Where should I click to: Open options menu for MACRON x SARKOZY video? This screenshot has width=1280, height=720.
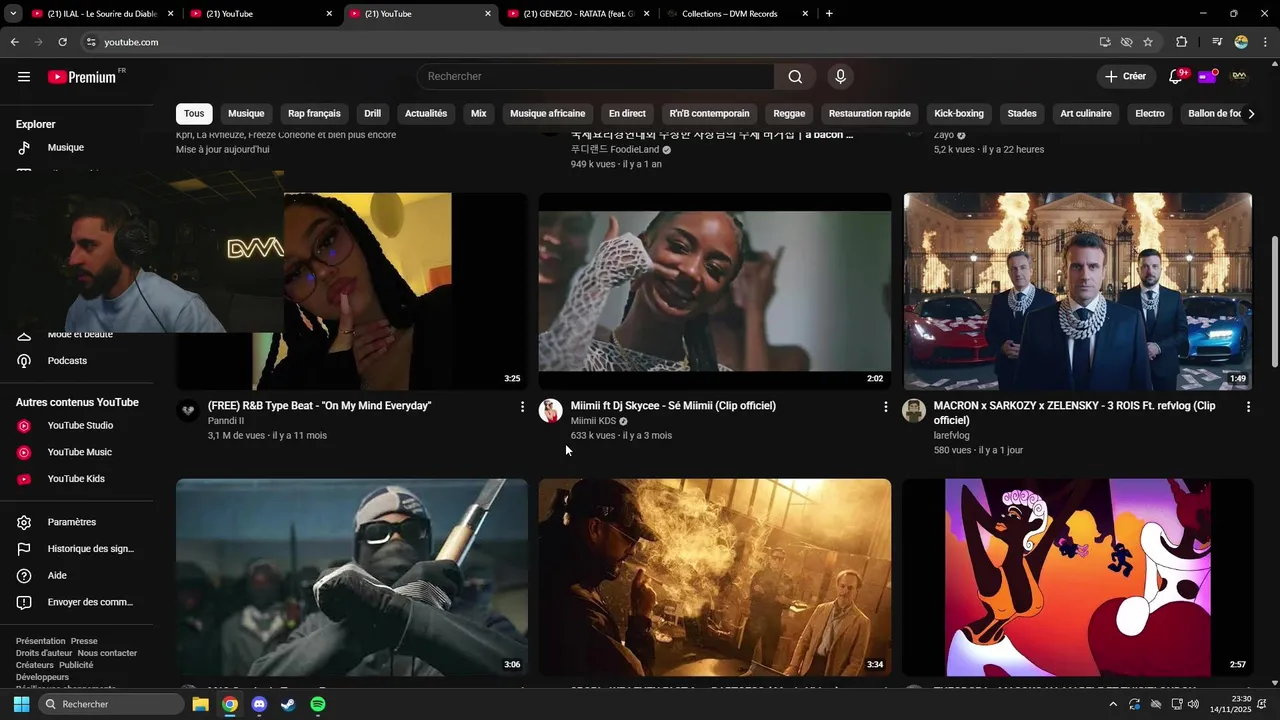click(x=1248, y=407)
